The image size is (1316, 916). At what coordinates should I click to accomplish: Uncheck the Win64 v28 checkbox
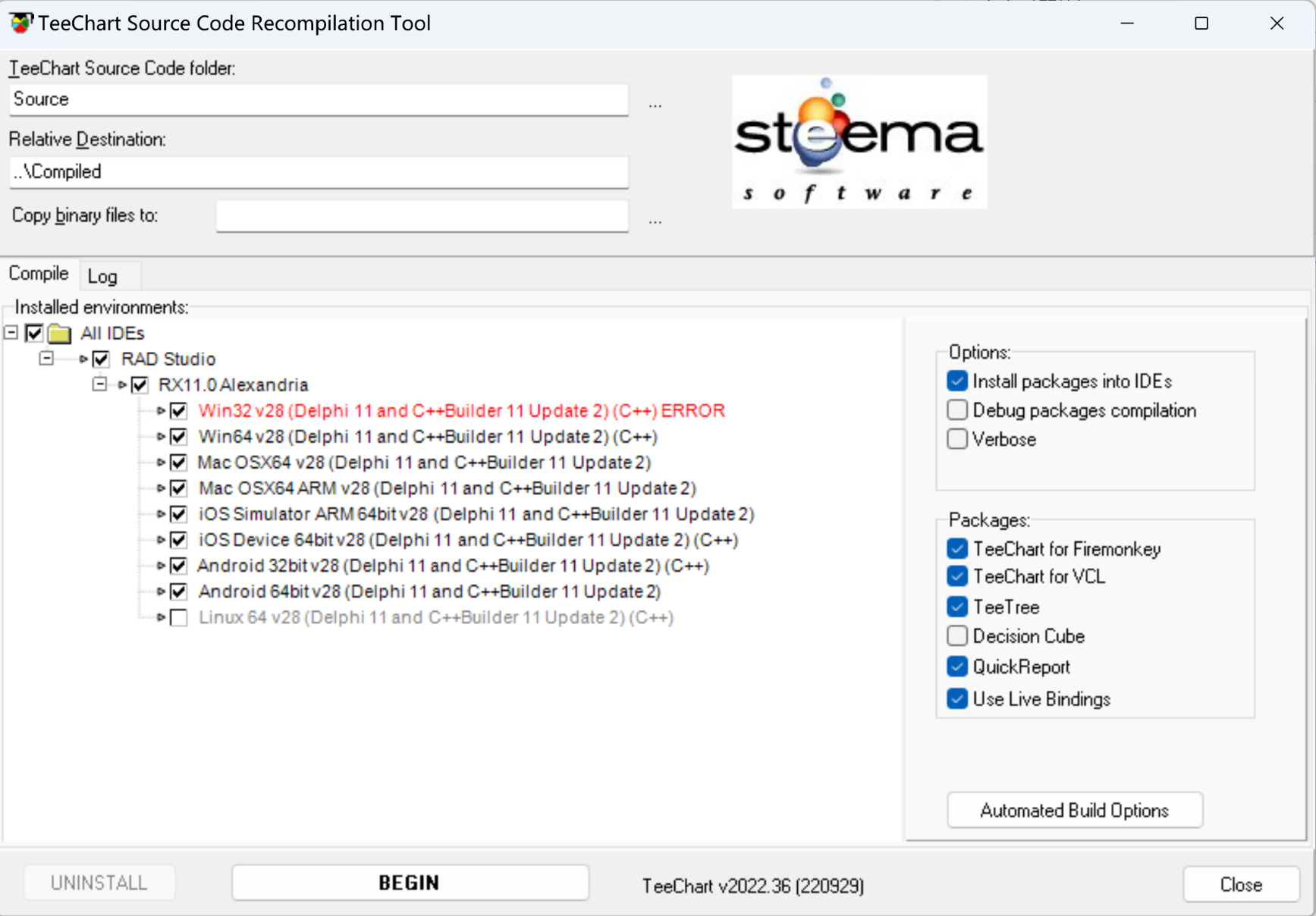tap(178, 436)
